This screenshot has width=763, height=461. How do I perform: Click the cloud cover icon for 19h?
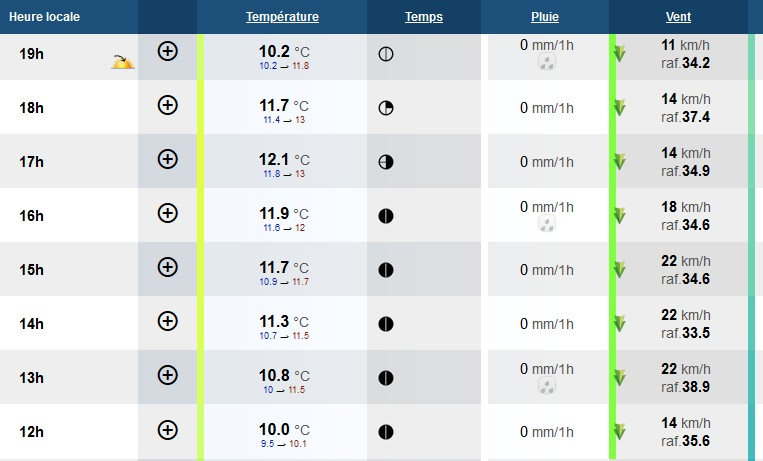[386, 54]
